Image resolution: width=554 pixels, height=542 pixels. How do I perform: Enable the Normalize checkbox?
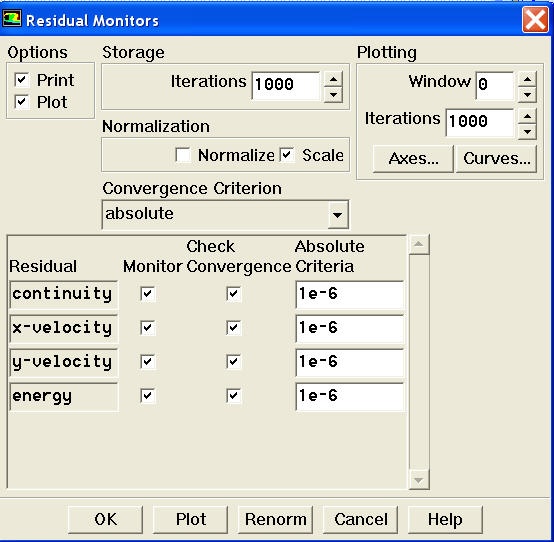click(x=183, y=155)
